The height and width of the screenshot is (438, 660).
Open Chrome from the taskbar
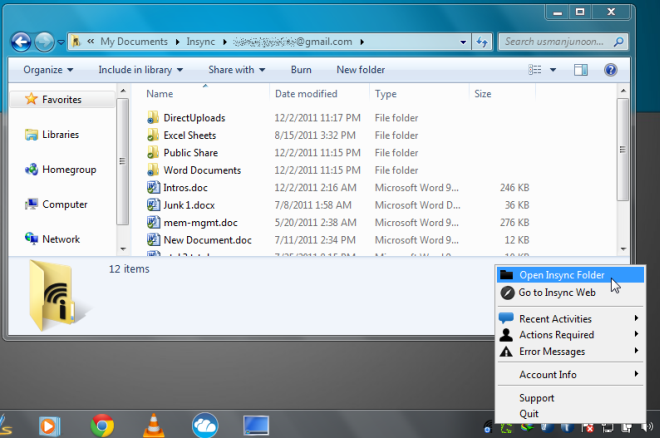(x=101, y=424)
